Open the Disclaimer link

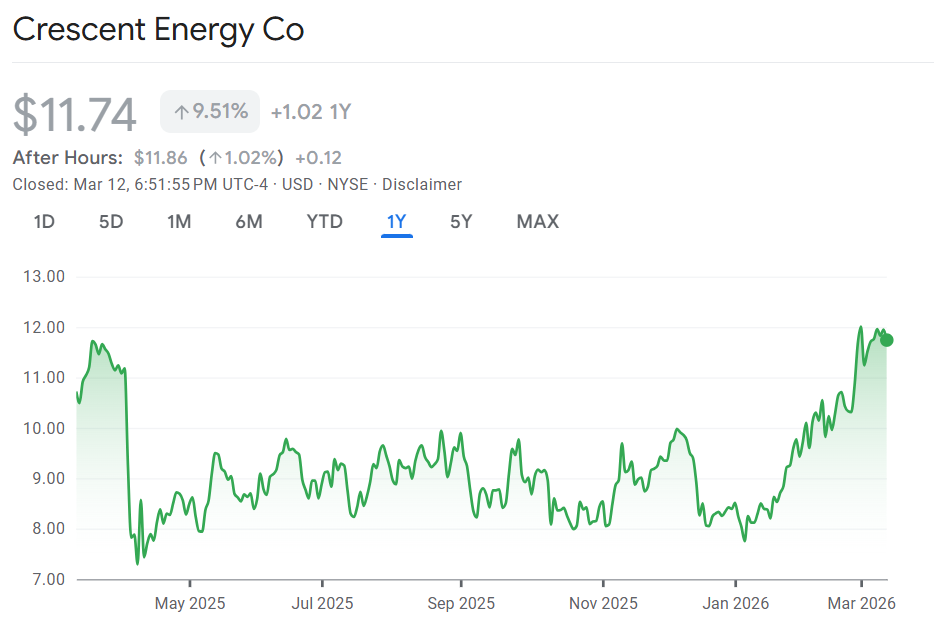tap(422, 184)
